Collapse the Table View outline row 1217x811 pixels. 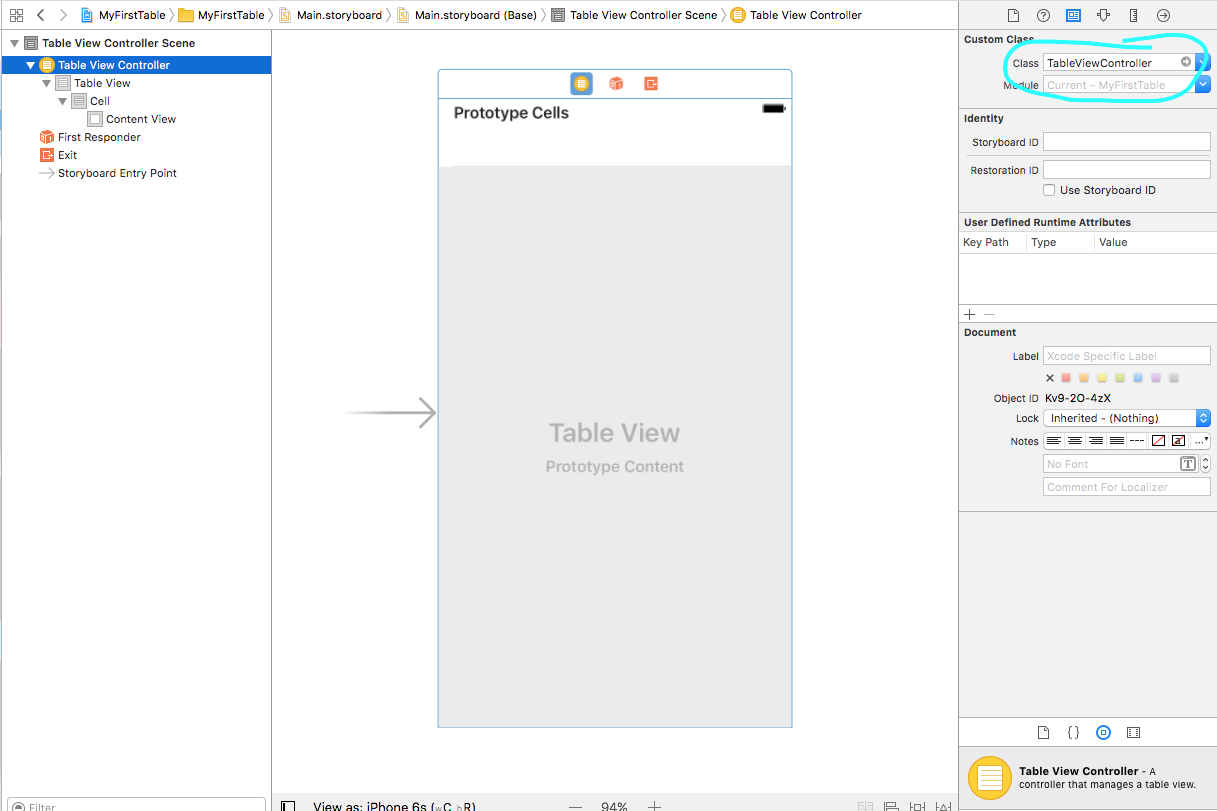(x=46, y=83)
